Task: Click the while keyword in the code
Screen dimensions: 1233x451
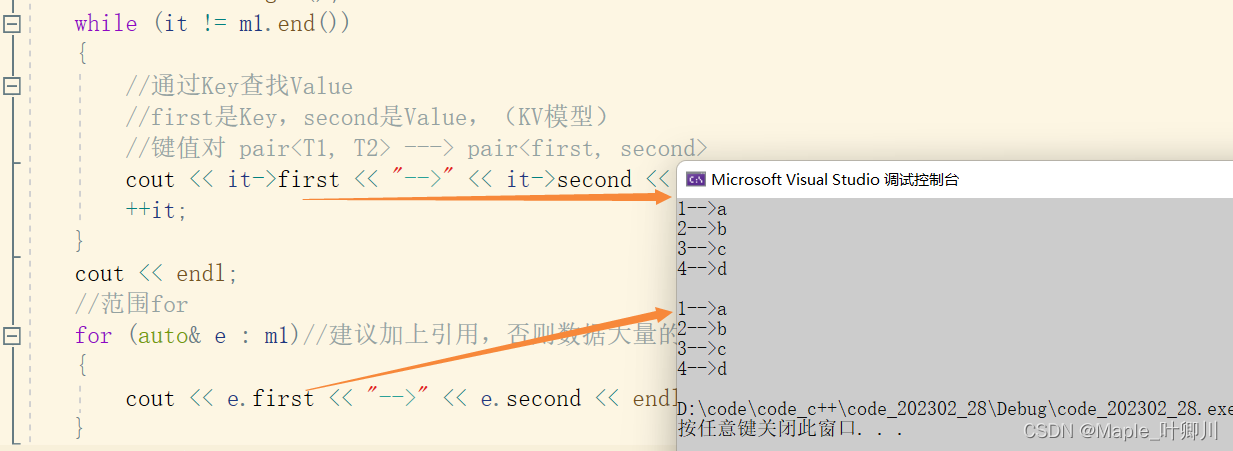Action: click(x=105, y=24)
